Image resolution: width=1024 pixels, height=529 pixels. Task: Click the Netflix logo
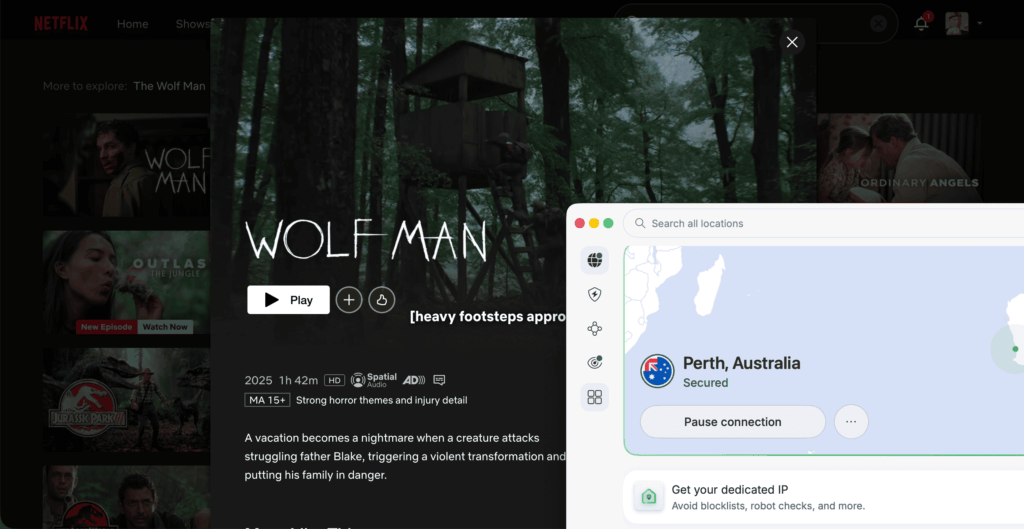coord(61,24)
